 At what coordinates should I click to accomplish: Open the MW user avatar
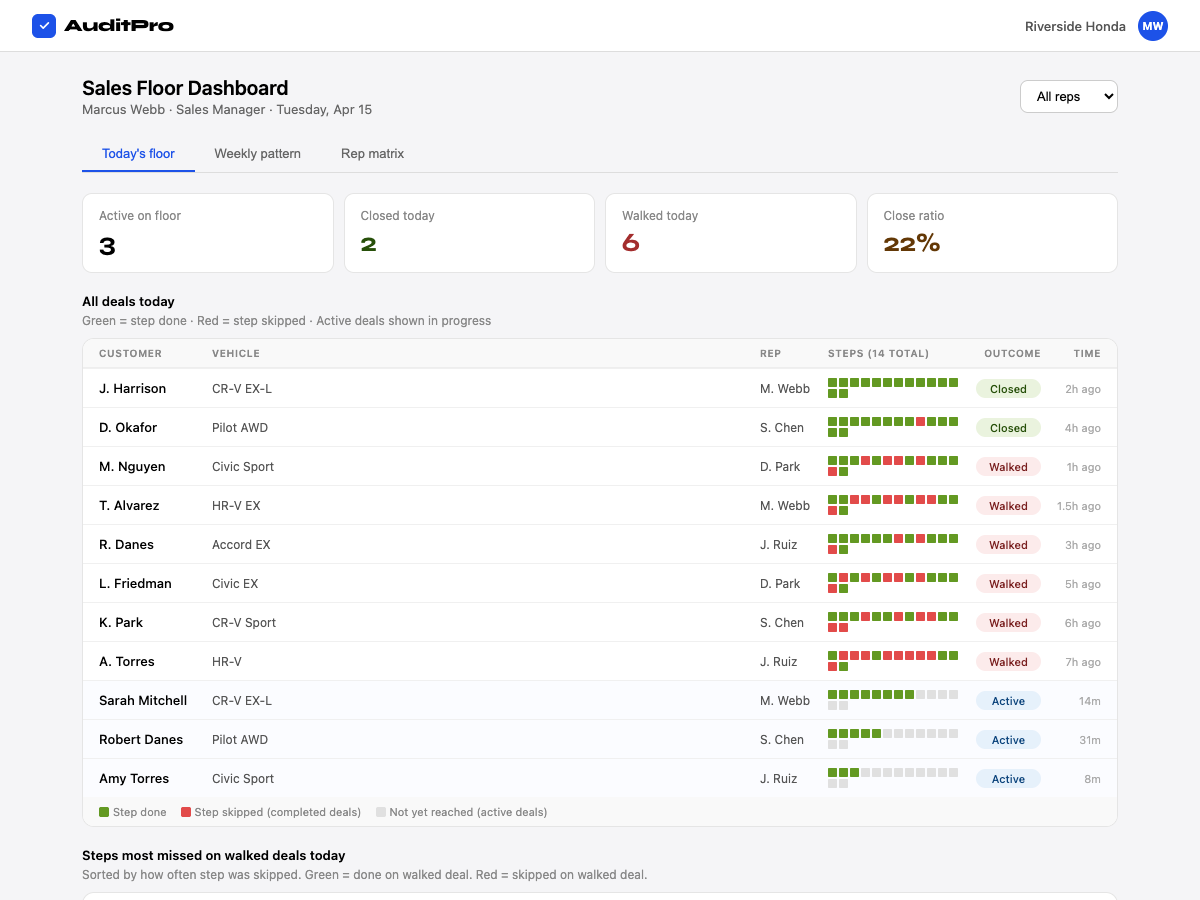[x=1153, y=26]
